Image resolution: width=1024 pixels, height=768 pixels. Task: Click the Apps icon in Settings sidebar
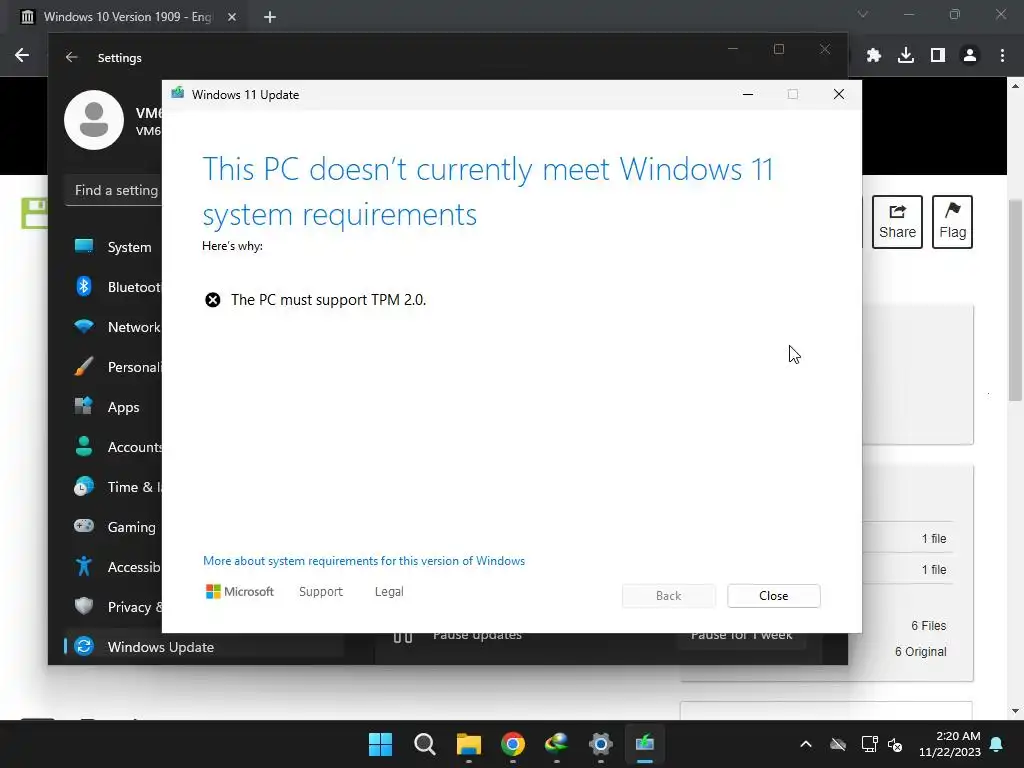point(84,406)
